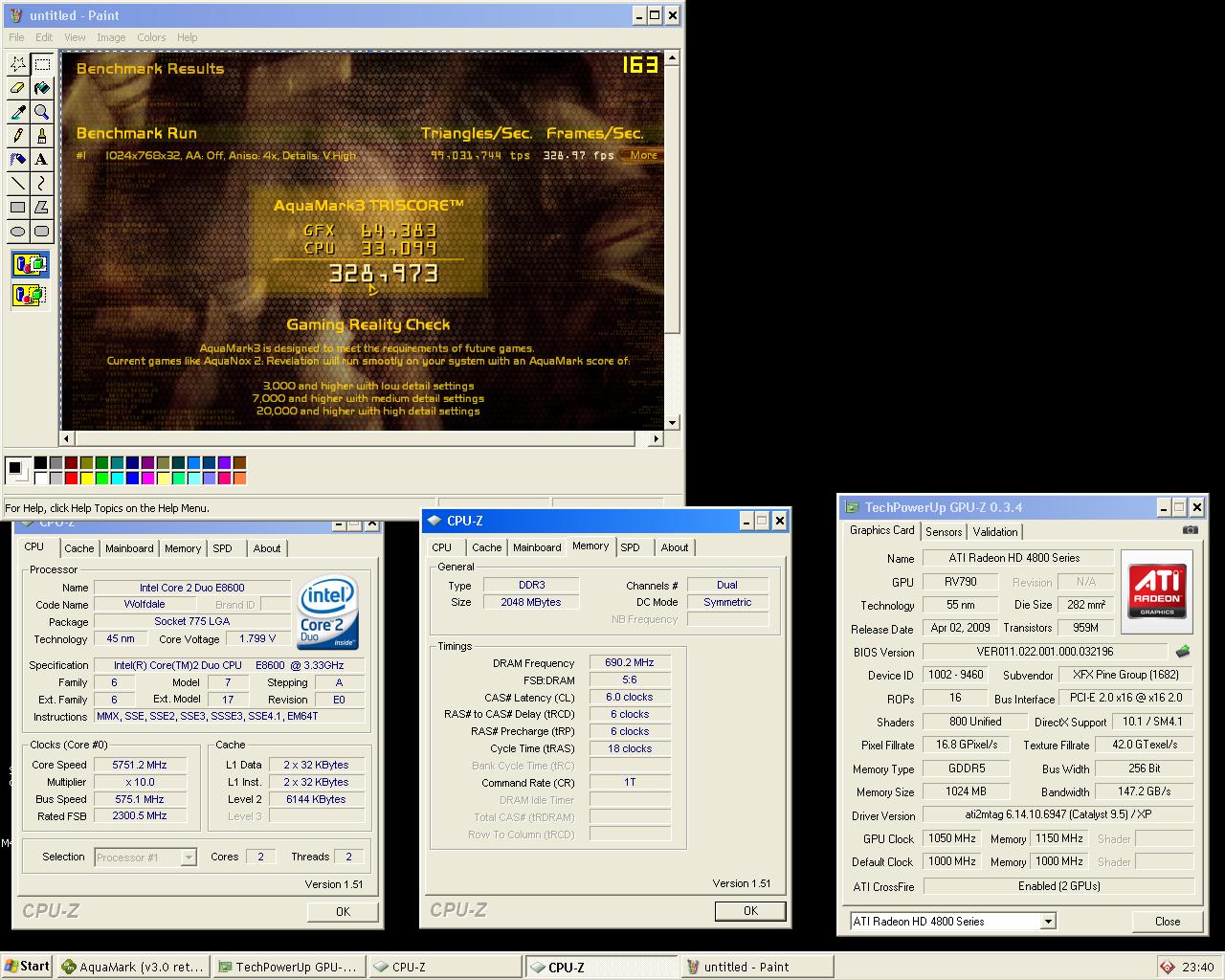The height and width of the screenshot is (980, 1225).
Task: Click the system clock showing 23:40
Action: pos(1197,967)
